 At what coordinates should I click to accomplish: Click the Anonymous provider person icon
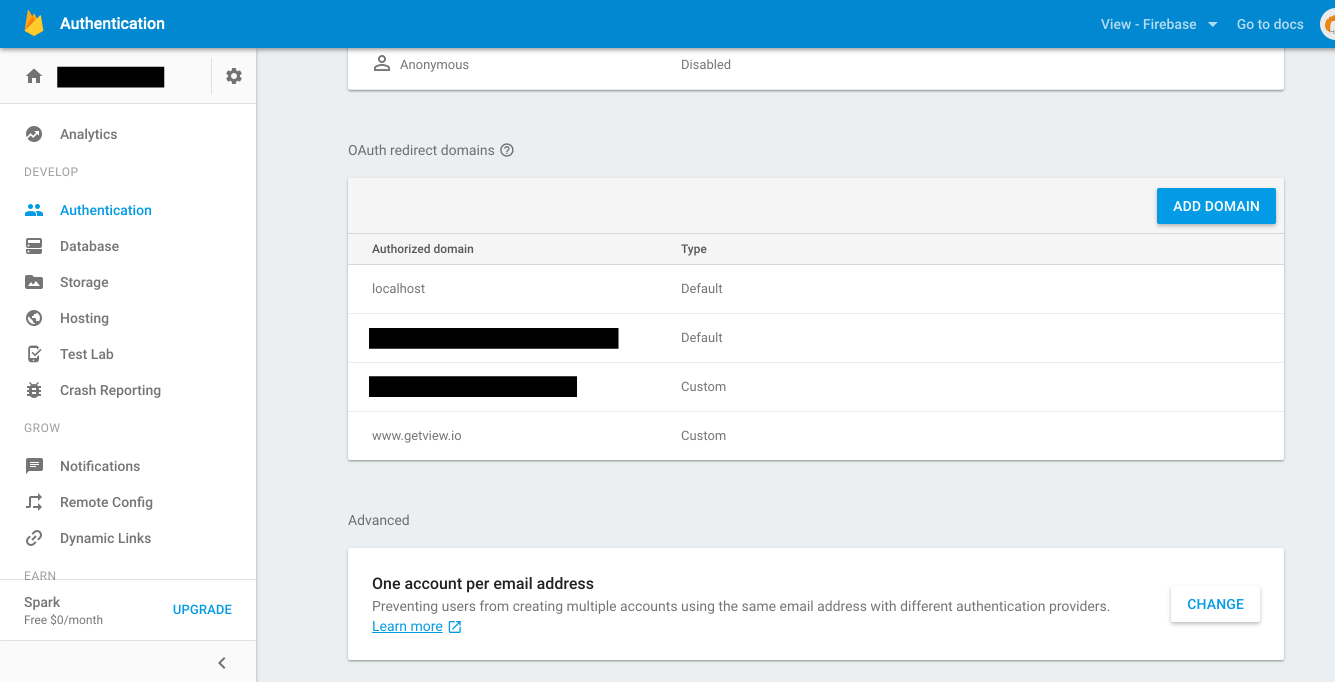point(381,64)
